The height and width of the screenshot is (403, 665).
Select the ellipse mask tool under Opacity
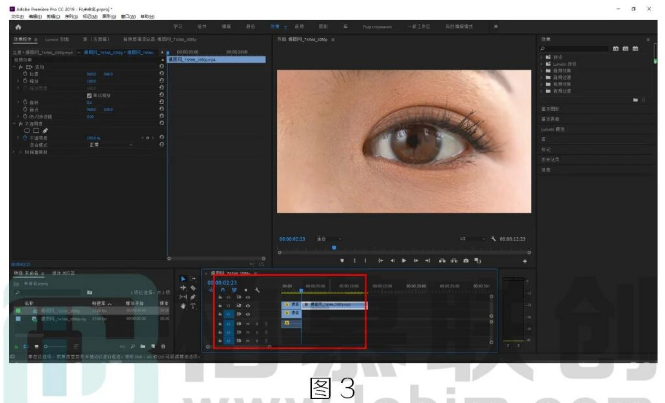(27, 130)
